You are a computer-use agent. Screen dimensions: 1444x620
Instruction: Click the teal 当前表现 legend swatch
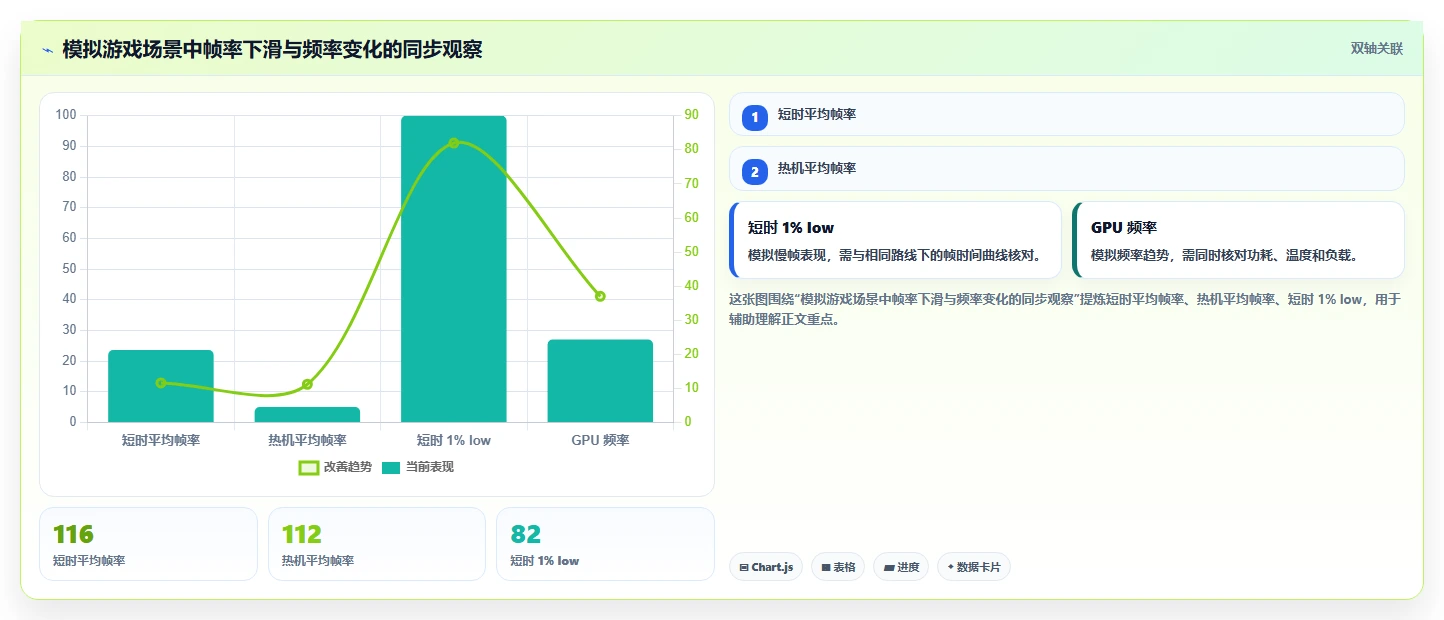[x=391, y=468]
